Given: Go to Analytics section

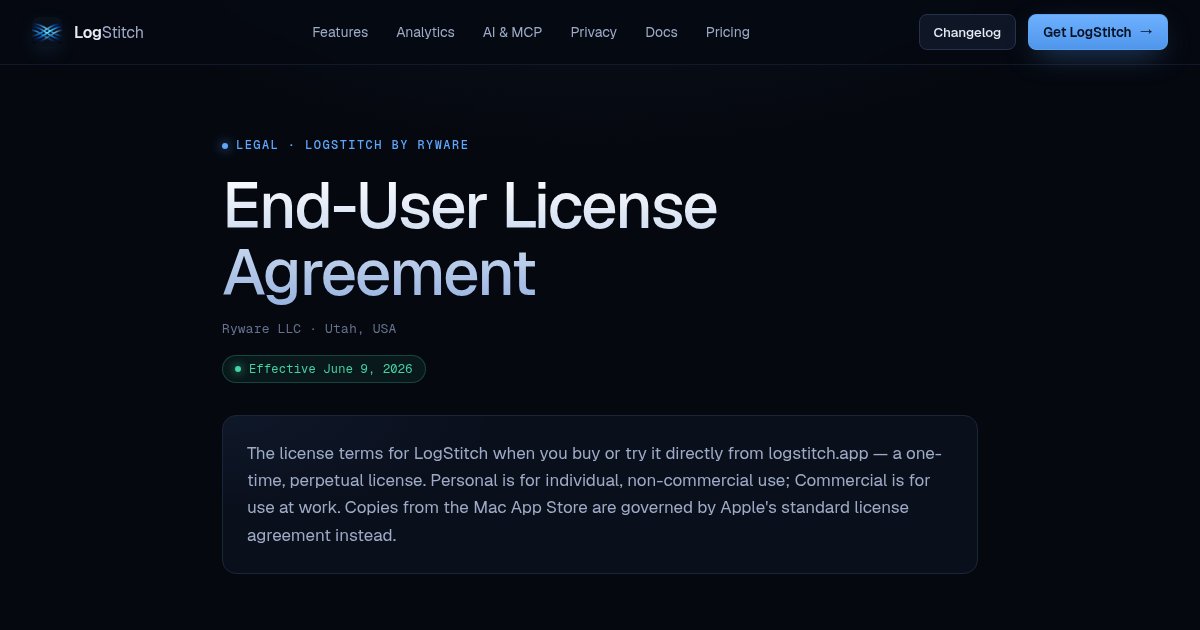Looking at the screenshot, I should (x=425, y=32).
